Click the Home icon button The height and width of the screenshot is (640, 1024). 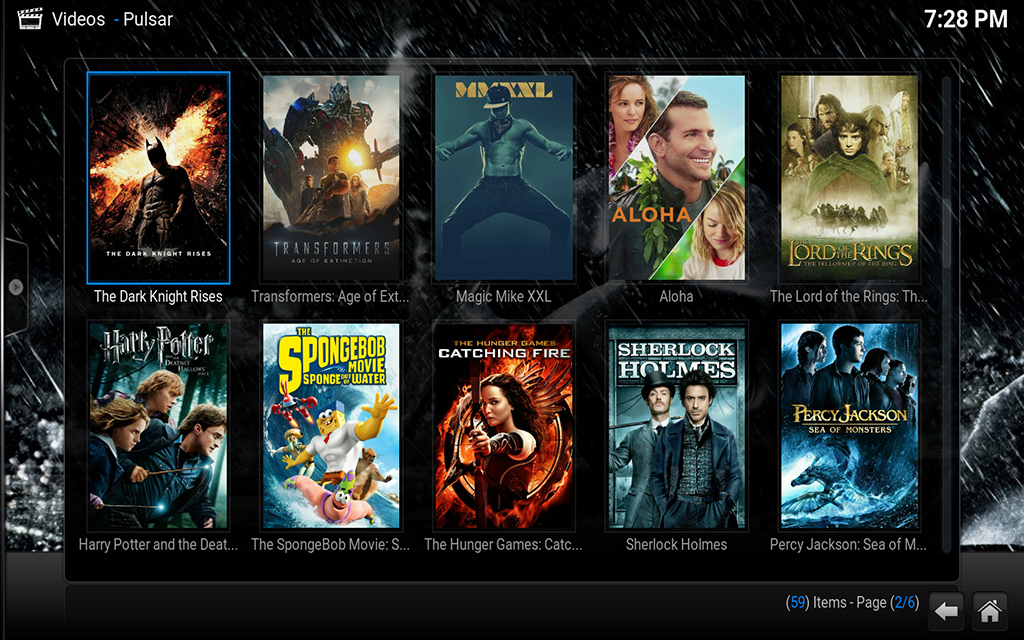990,610
